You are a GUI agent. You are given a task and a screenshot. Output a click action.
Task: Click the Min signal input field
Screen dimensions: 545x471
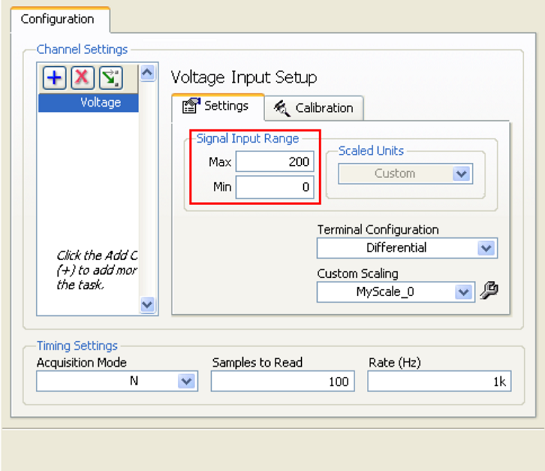click(x=275, y=187)
